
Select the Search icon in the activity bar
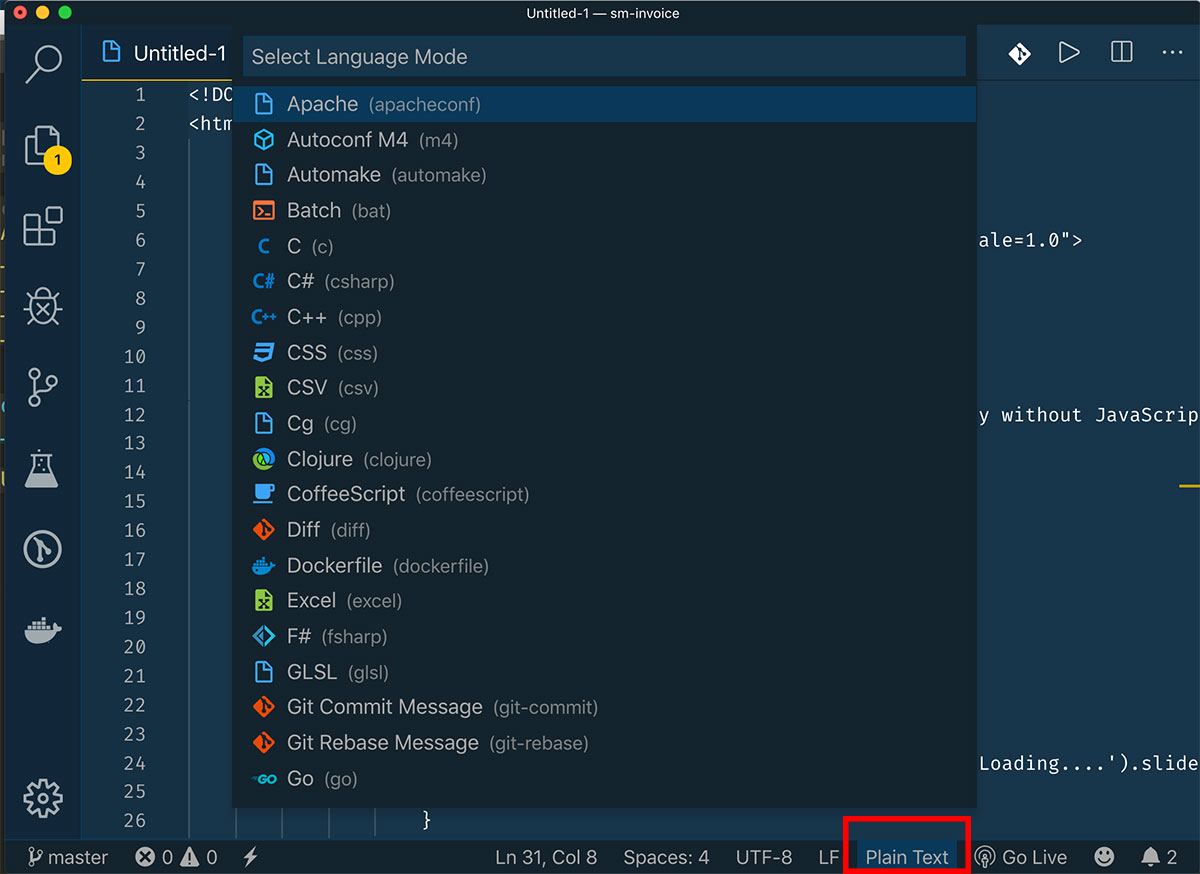(x=42, y=63)
